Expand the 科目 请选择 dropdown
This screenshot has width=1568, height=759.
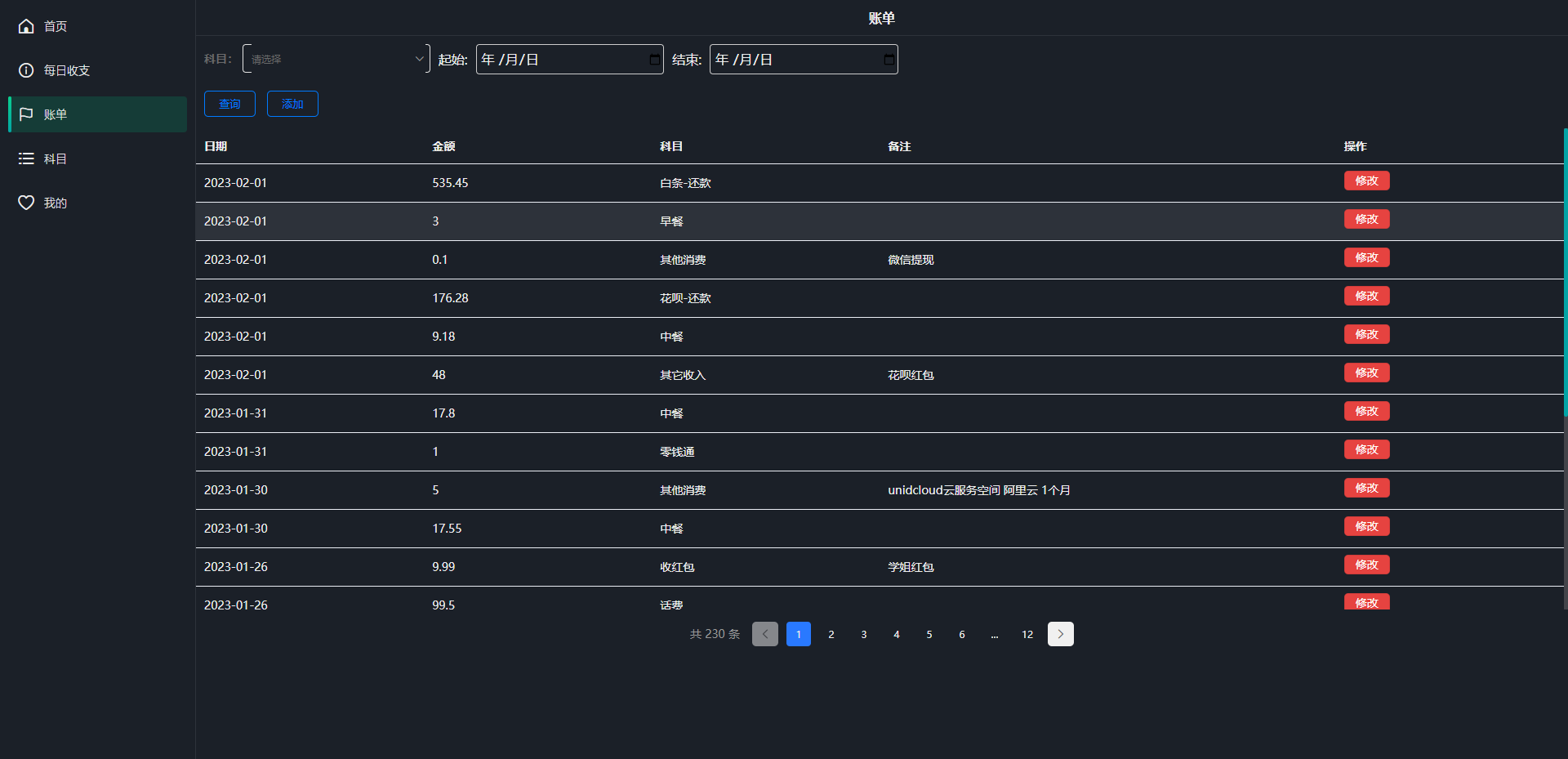(336, 59)
